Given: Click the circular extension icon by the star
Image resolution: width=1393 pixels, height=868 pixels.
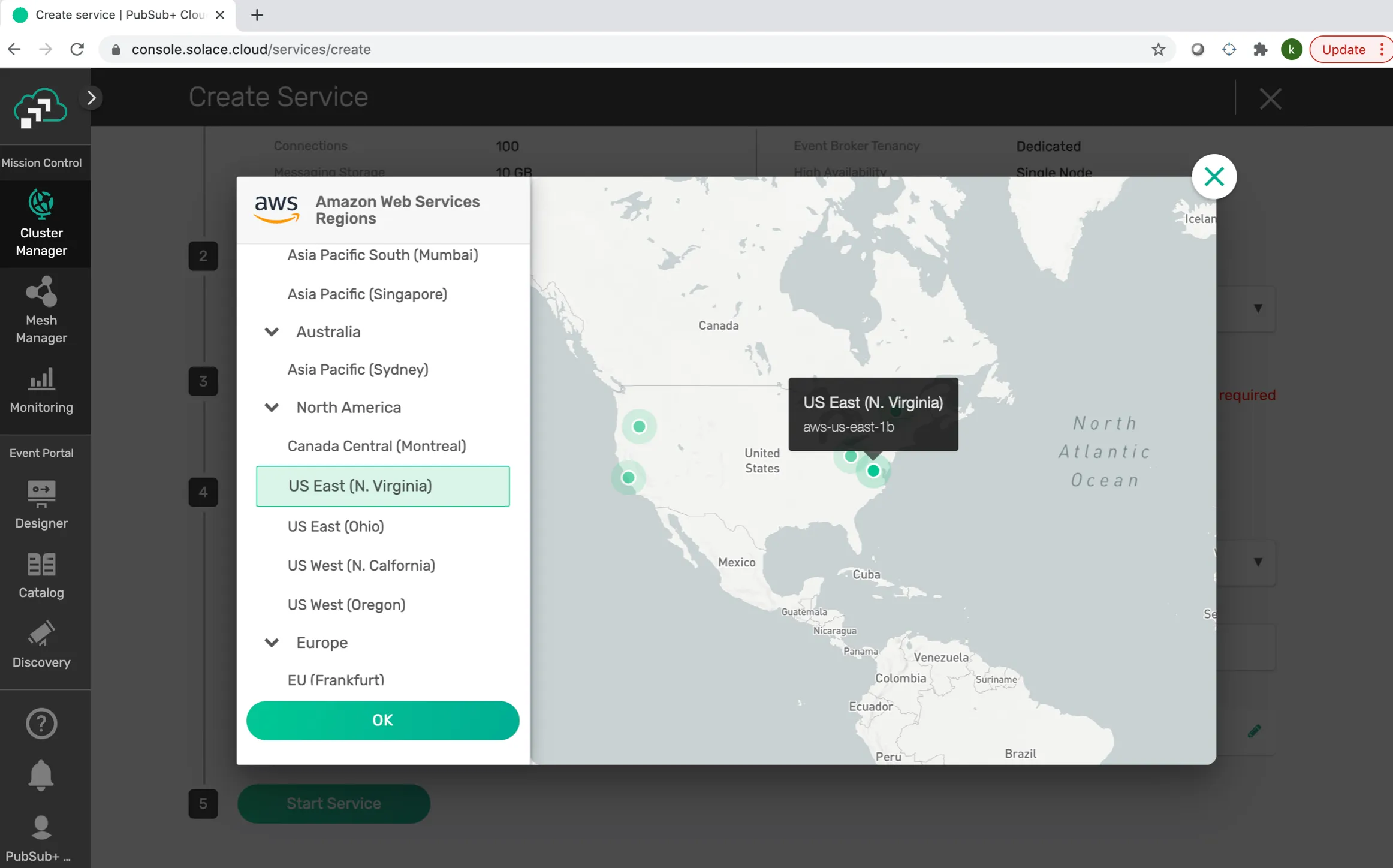Looking at the screenshot, I should (1198, 49).
